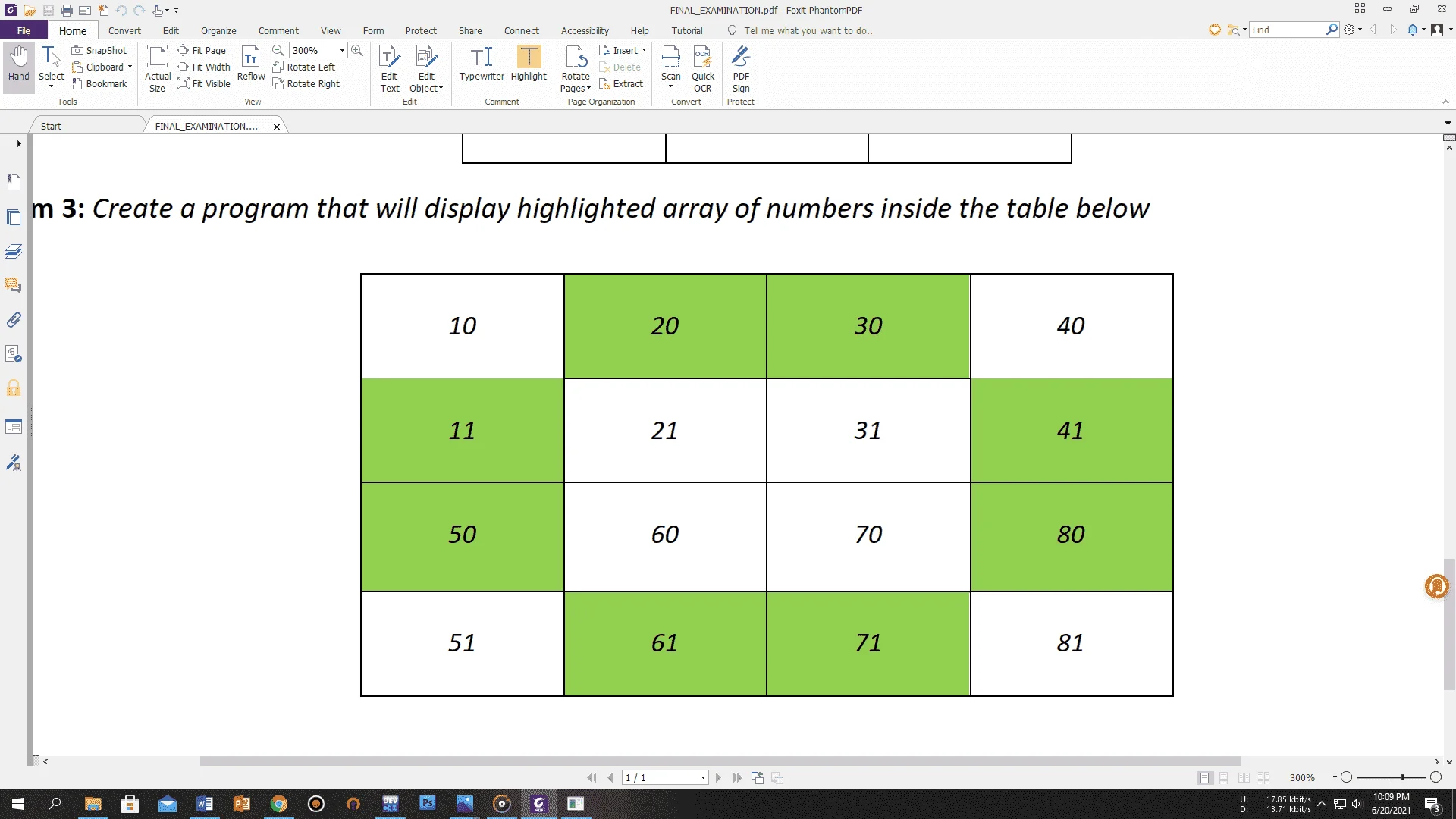
Task: Open the Pages thumbnail side panel
Action: point(14,218)
